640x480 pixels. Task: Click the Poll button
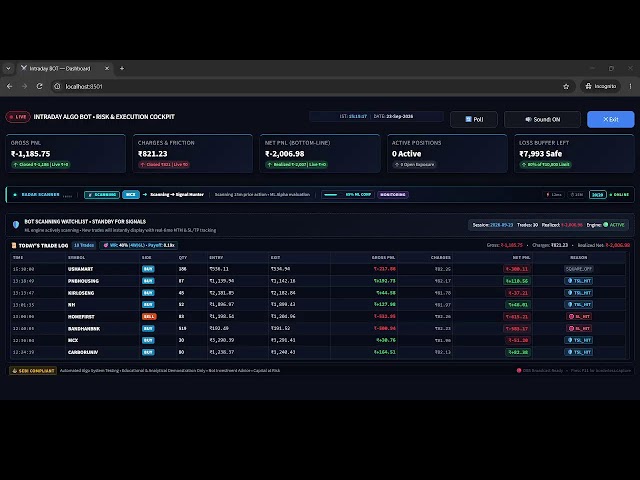[474, 119]
